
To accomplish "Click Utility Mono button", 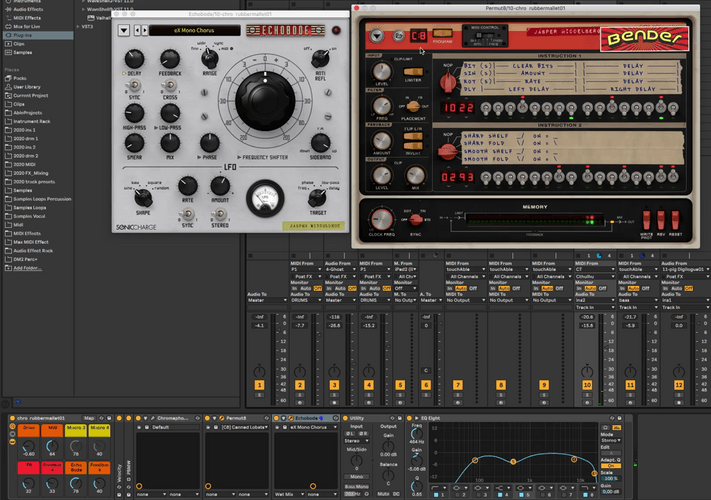I will 356,477.
